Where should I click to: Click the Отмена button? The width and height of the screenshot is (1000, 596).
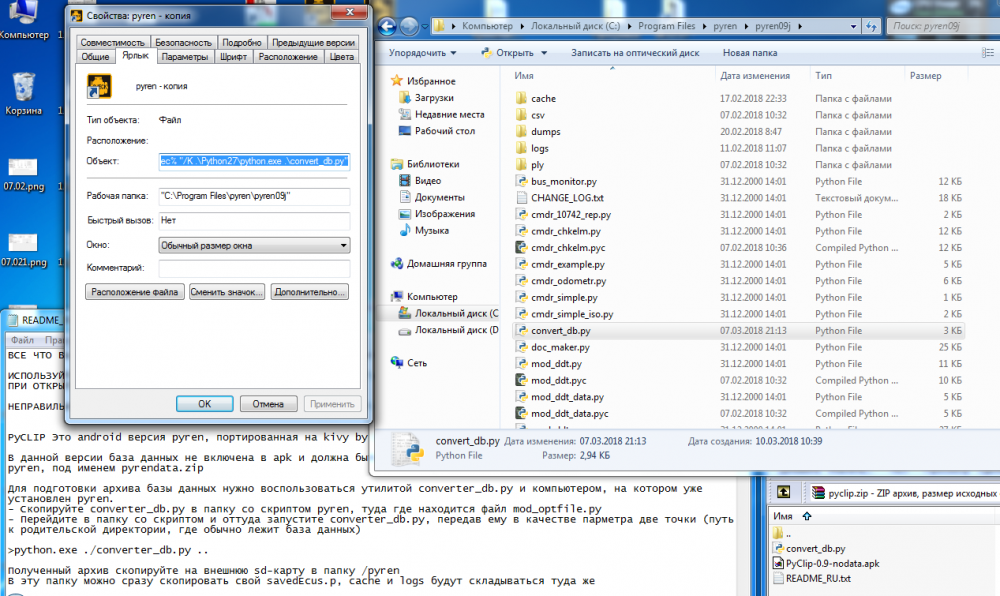click(268, 404)
